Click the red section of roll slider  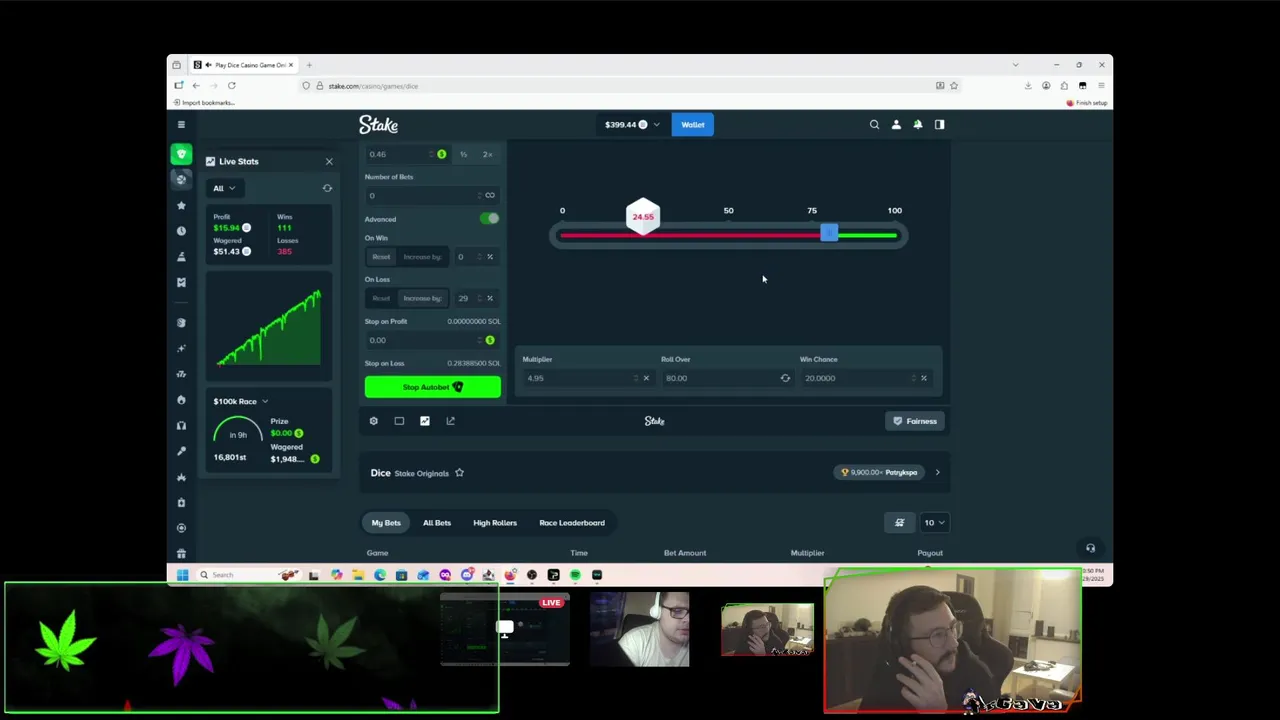pos(690,236)
